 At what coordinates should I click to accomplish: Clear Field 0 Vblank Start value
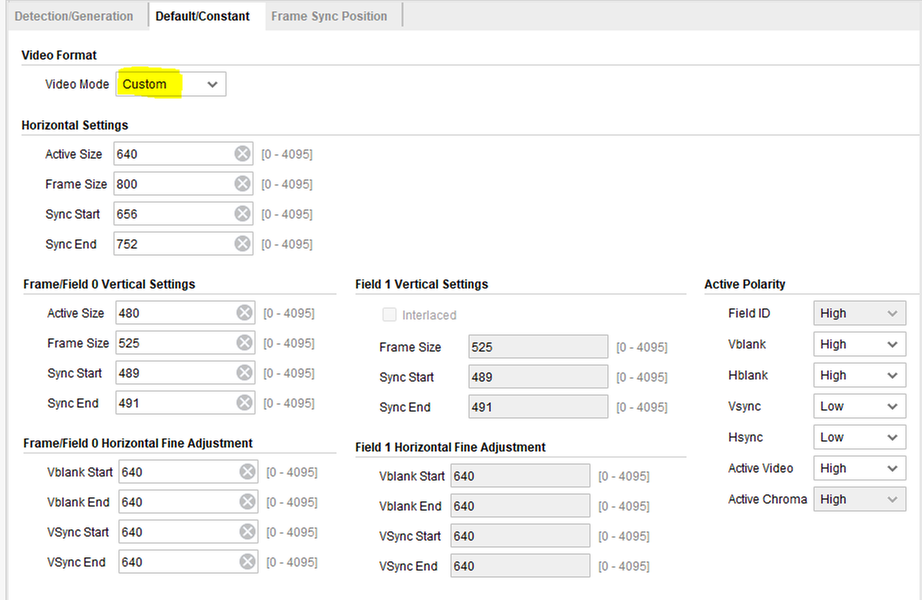tap(246, 472)
